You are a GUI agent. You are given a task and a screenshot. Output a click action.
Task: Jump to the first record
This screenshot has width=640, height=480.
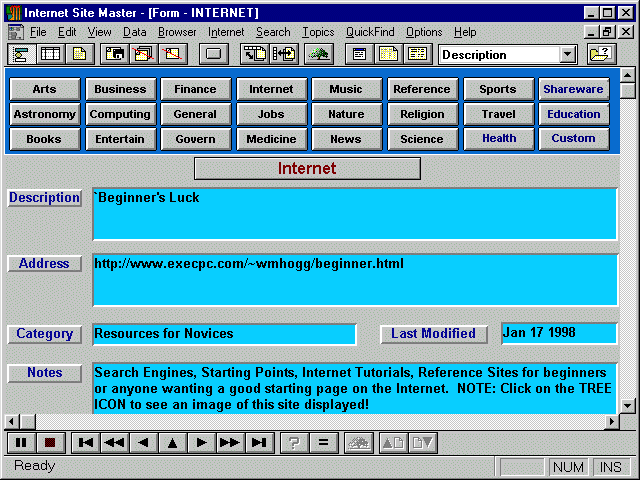tap(86, 442)
